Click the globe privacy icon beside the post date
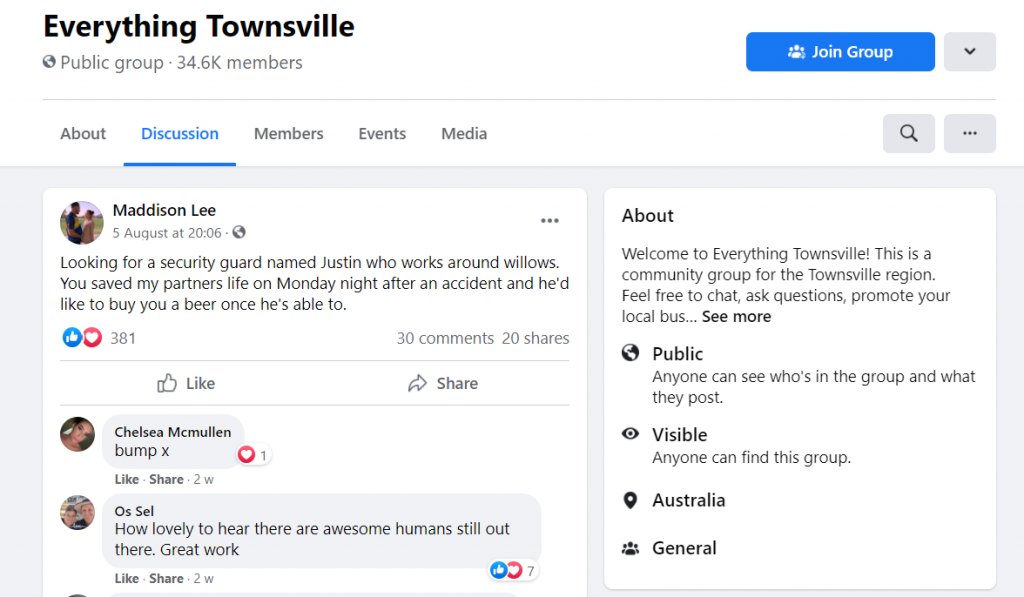The image size is (1024, 597). 239,233
